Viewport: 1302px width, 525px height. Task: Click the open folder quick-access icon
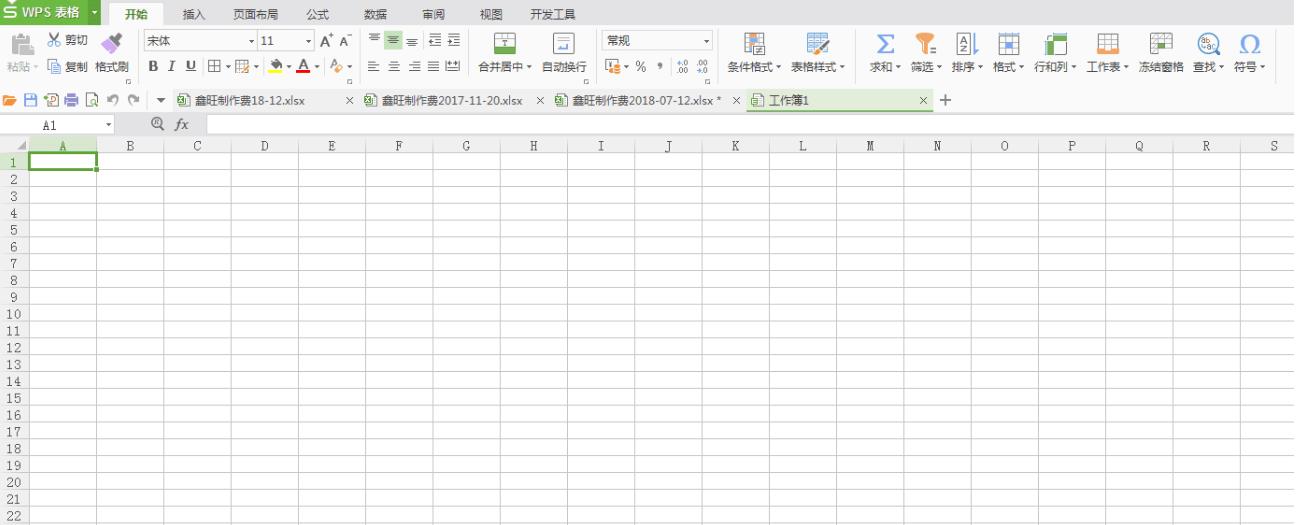pos(10,100)
